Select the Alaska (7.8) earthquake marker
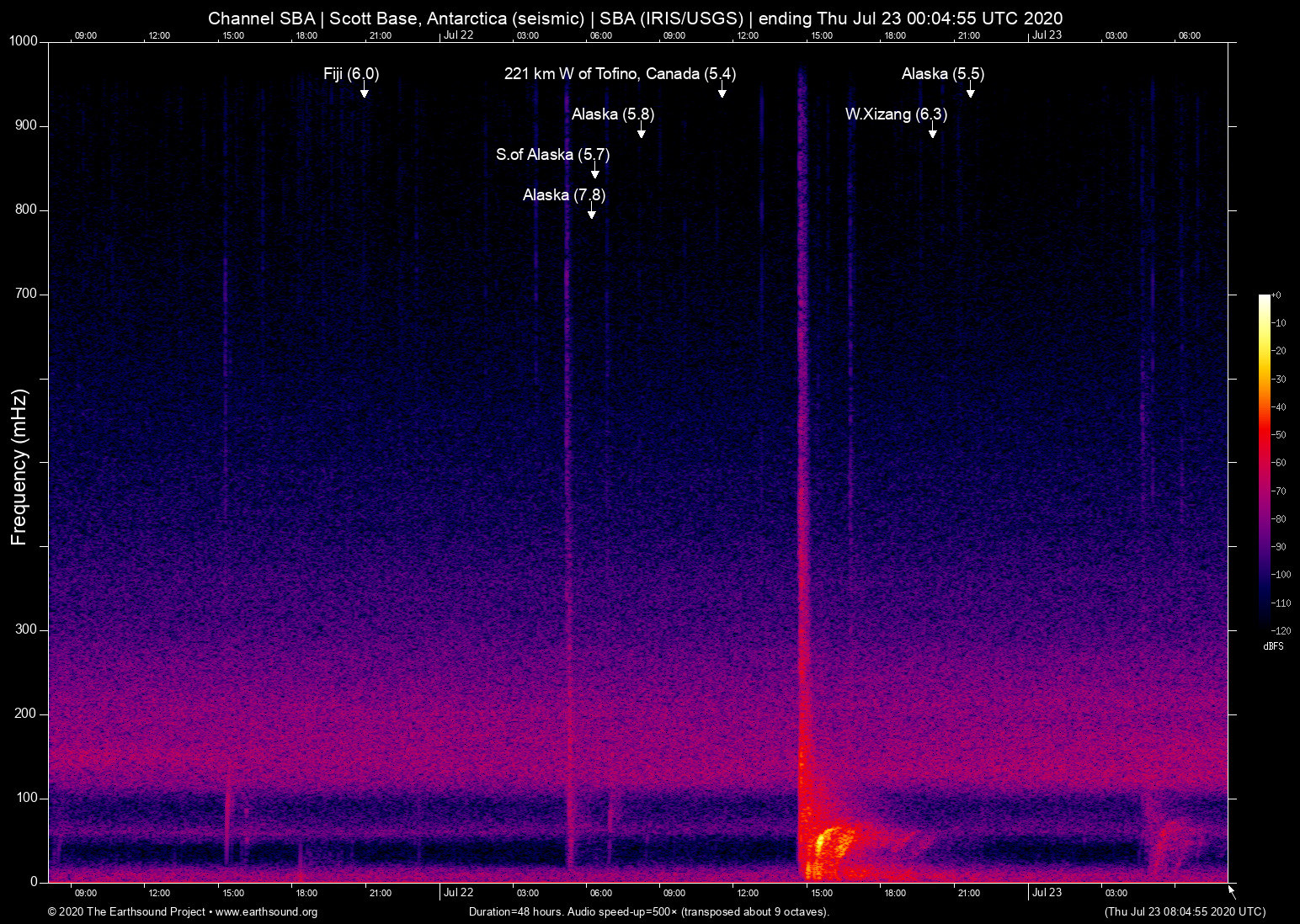The height and width of the screenshot is (924, 1300). [x=563, y=194]
